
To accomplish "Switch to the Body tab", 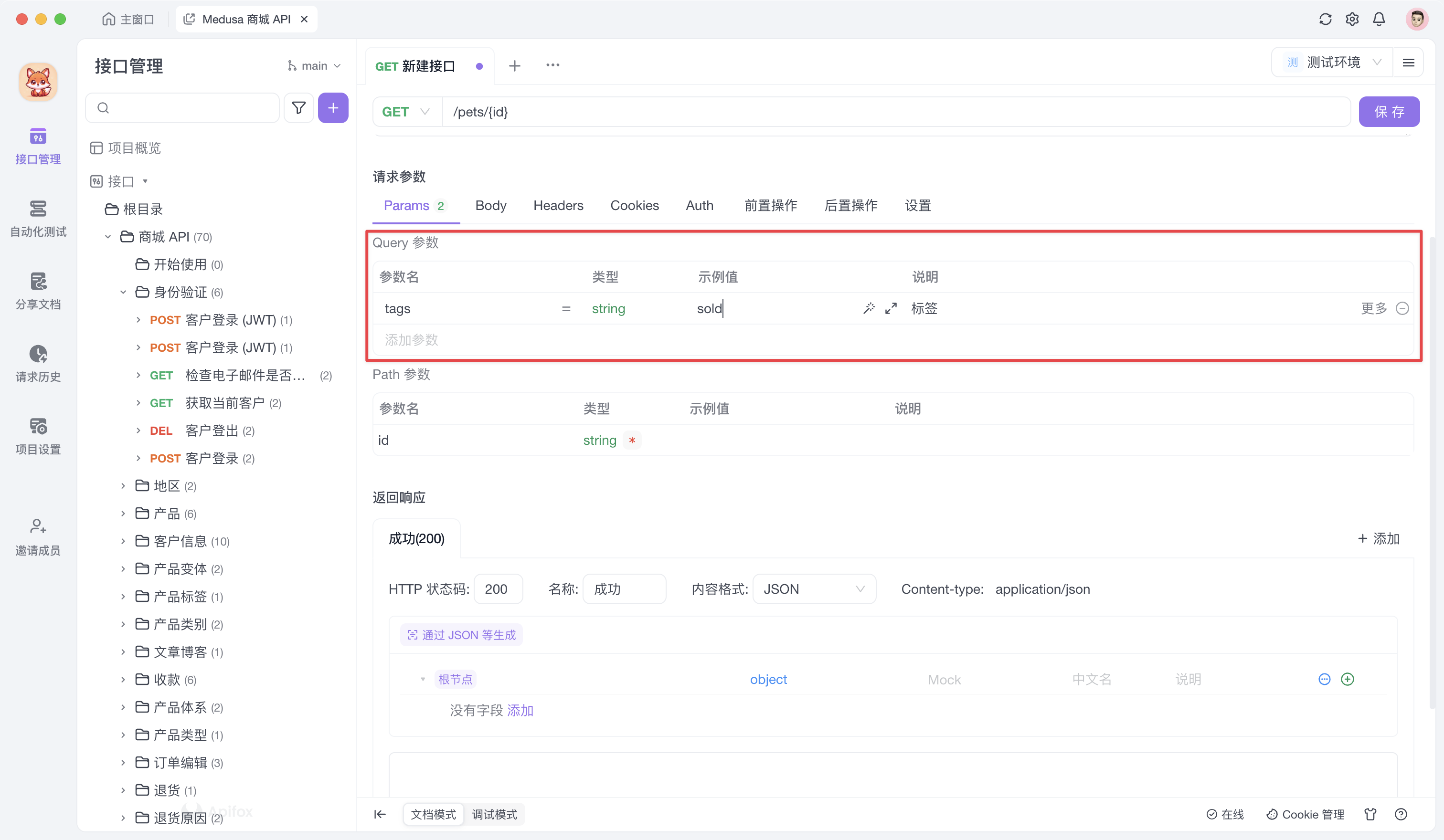I will click(490, 206).
